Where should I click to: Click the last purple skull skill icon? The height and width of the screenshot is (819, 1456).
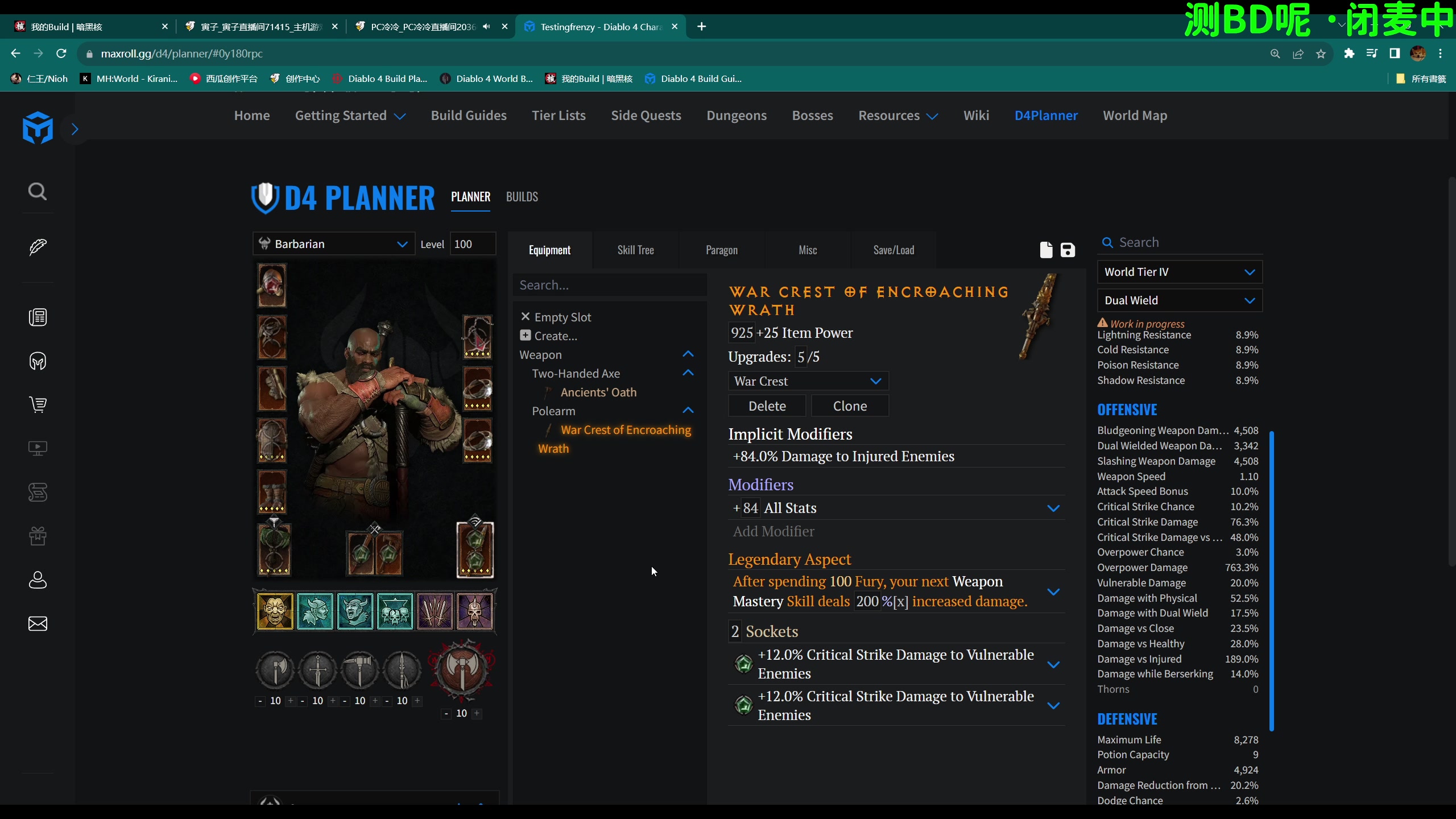coord(474,611)
